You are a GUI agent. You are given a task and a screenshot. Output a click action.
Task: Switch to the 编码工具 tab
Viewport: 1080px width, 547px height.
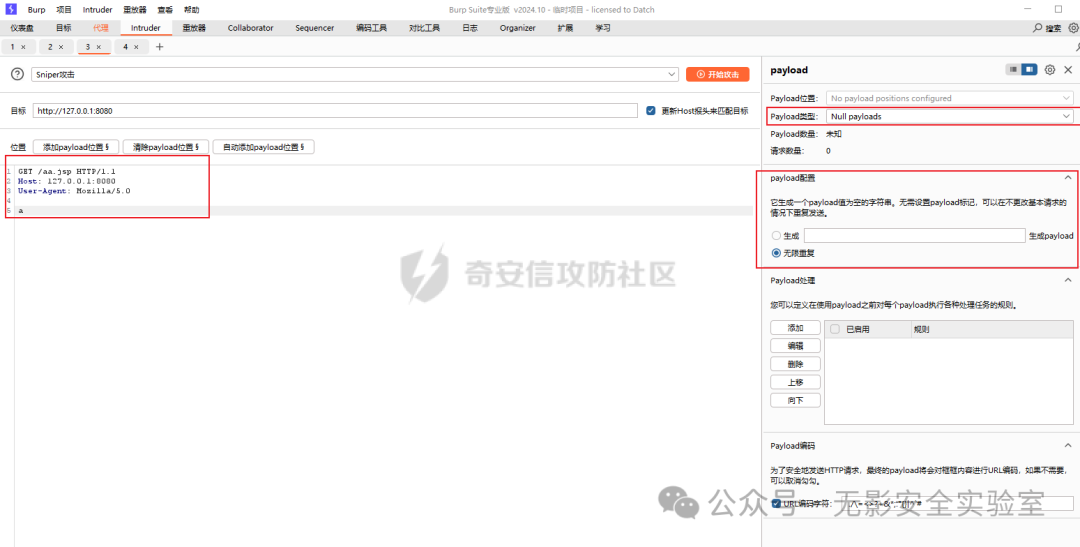pyautogui.click(x=371, y=28)
